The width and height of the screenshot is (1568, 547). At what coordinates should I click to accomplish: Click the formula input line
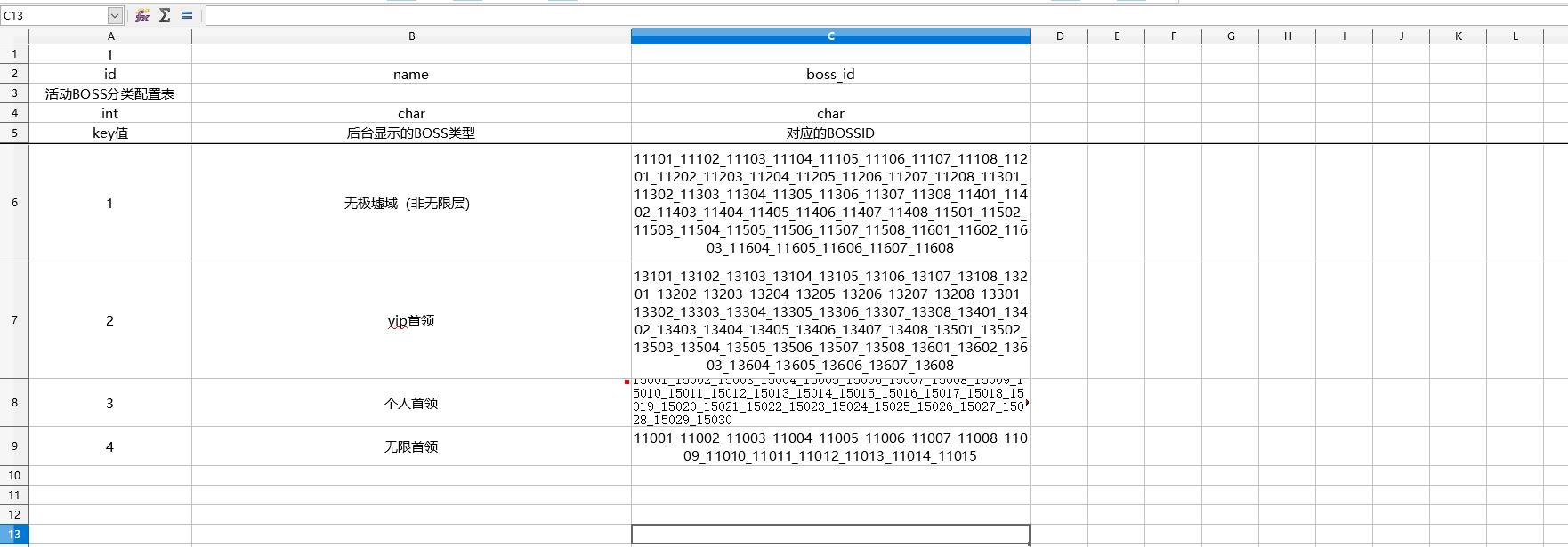886,15
